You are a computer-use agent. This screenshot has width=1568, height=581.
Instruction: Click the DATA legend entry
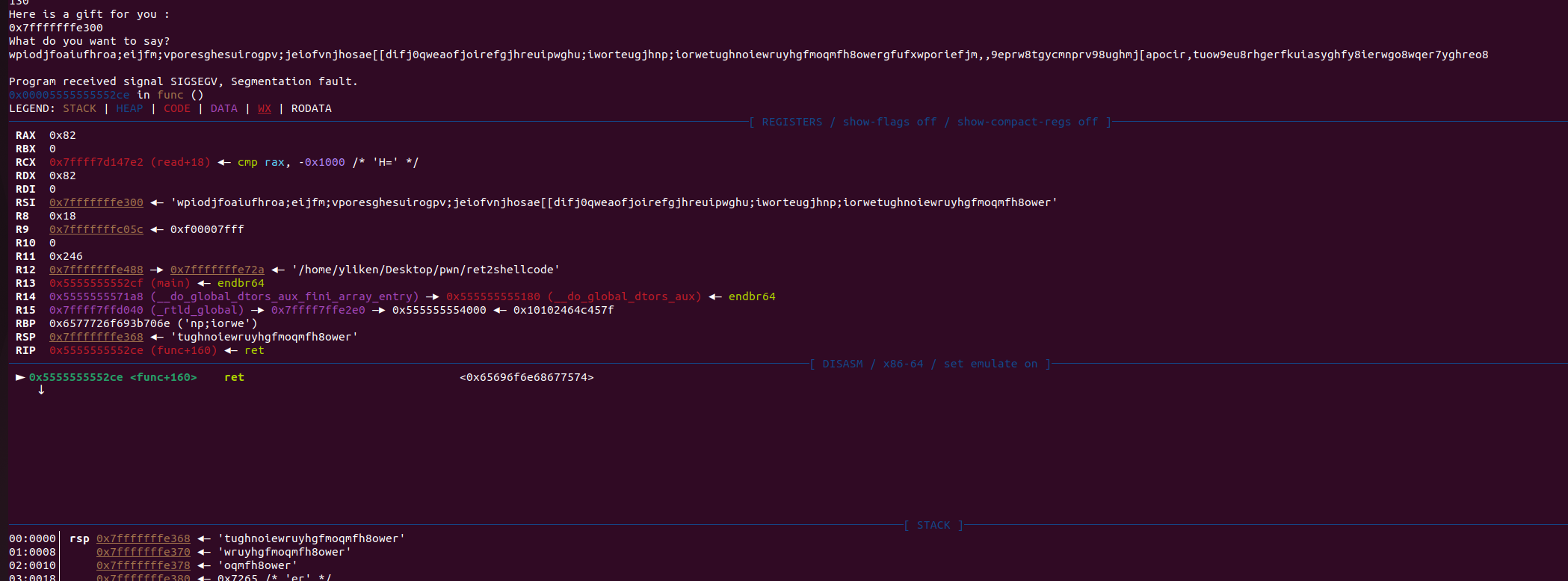tap(223, 108)
